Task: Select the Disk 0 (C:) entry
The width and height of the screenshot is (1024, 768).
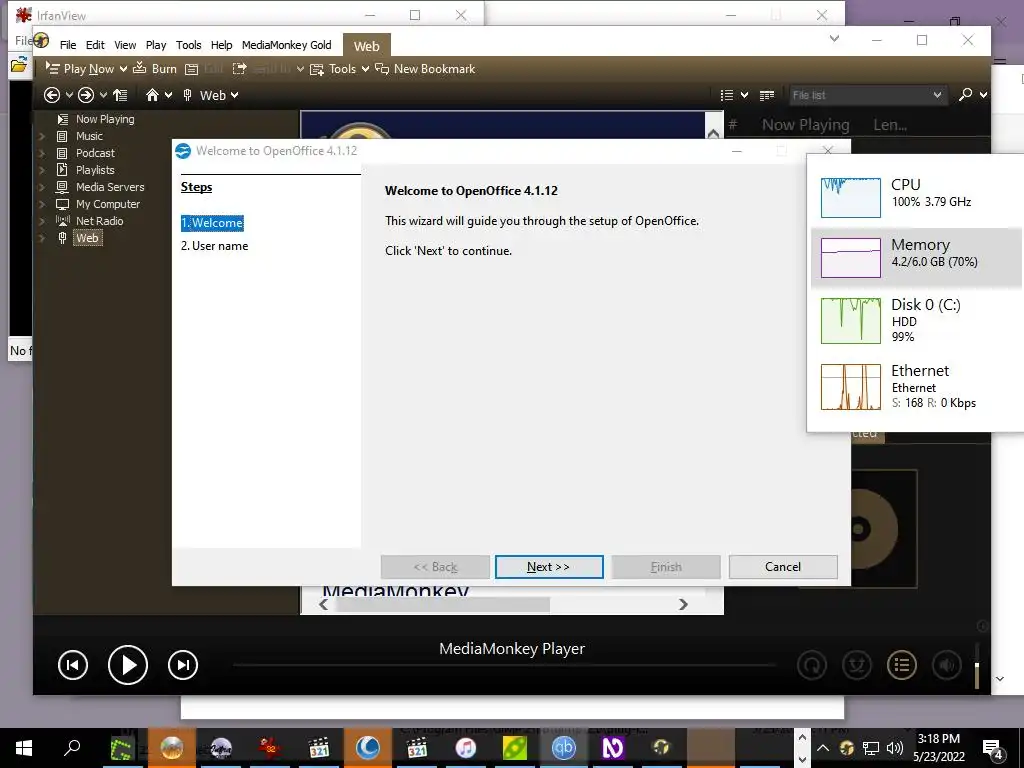Action: tap(917, 320)
